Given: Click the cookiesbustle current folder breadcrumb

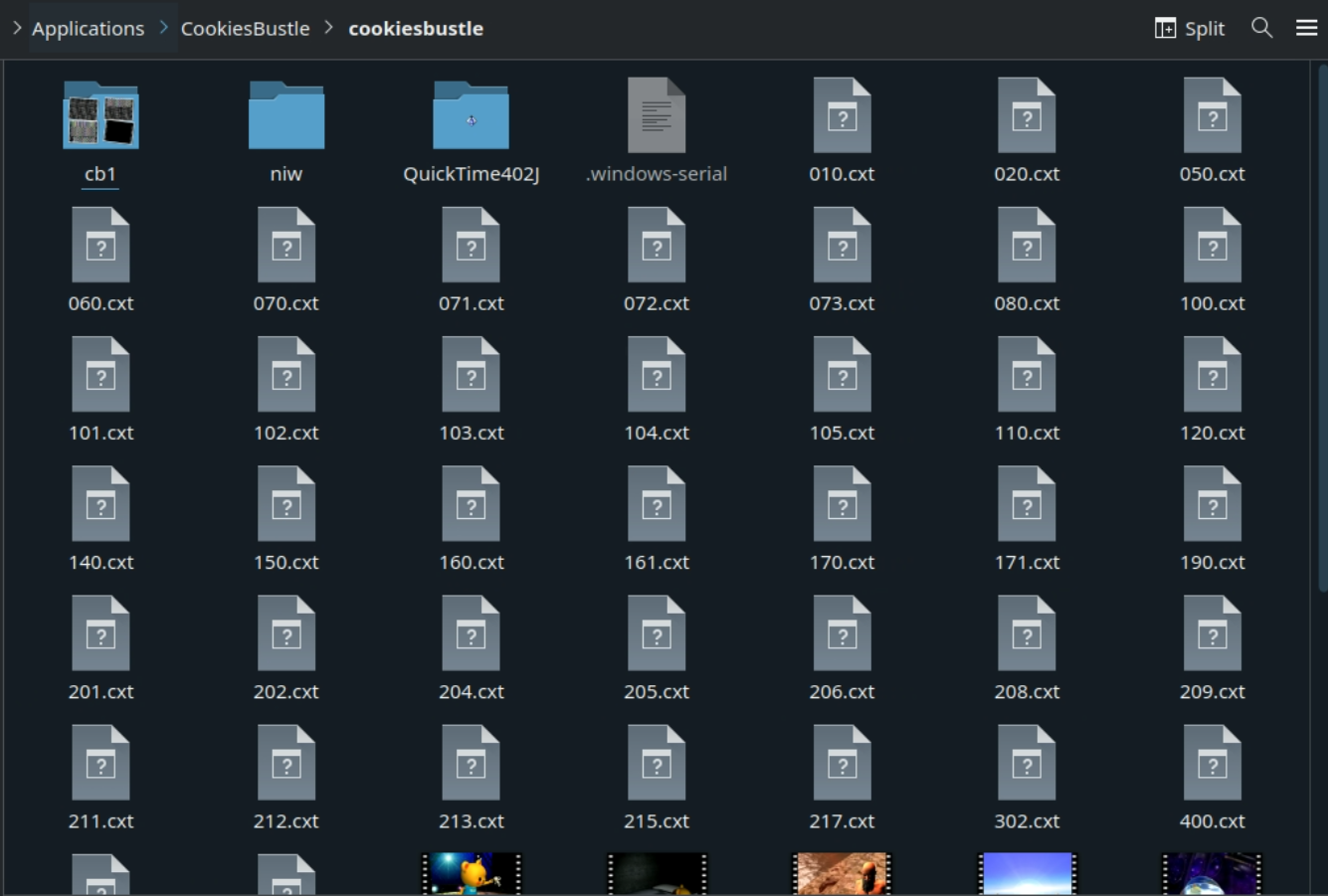Looking at the screenshot, I should coord(416,29).
